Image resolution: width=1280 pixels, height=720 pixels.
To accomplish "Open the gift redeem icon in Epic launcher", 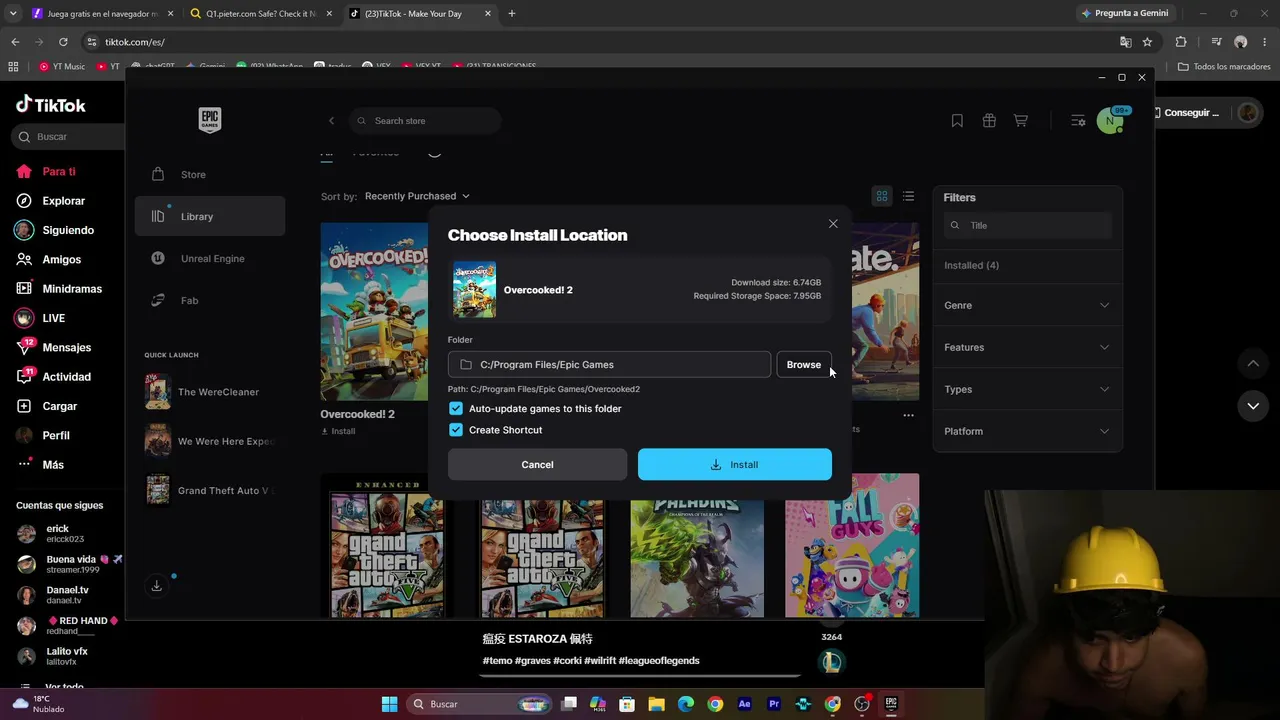I will [x=989, y=121].
